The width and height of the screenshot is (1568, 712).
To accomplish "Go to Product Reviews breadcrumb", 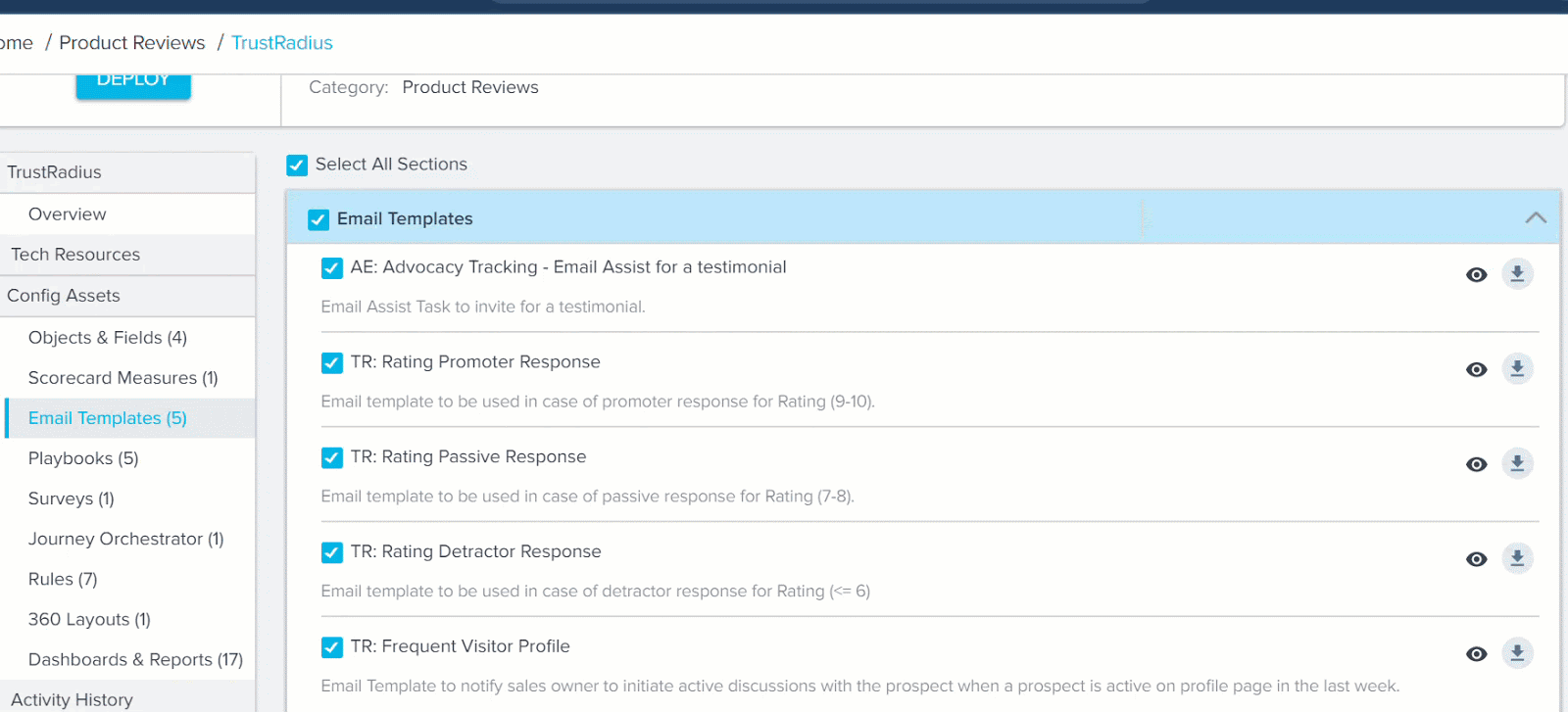I will (x=132, y=43).
